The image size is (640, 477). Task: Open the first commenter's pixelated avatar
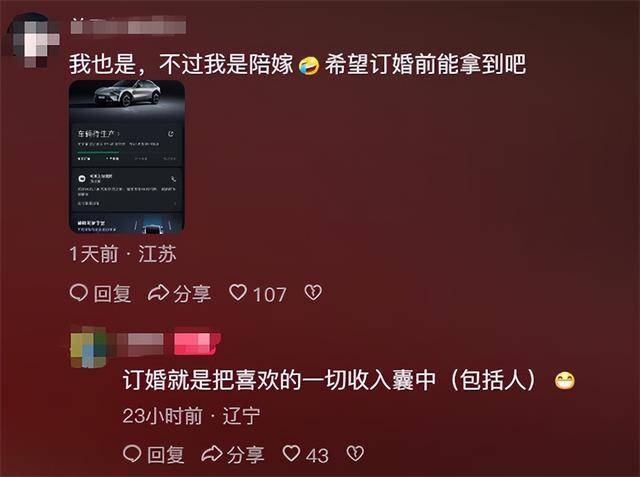[33, 40]
